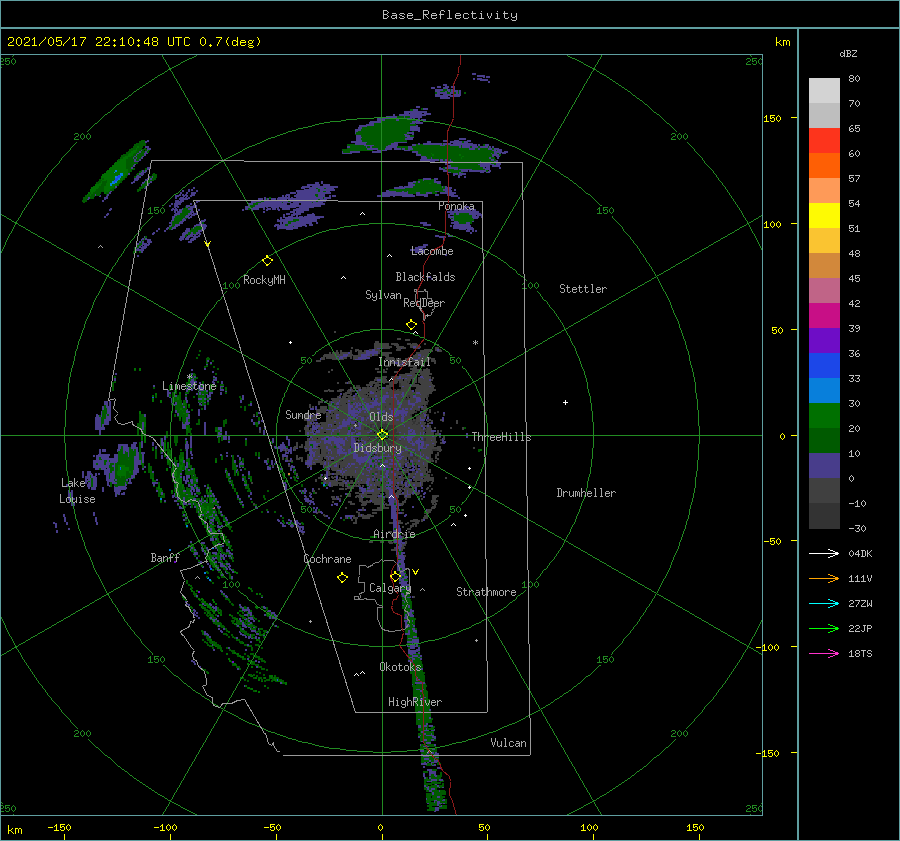Click the yellow 50 tick on the right axis
Viewport: 900px width, 841px height.
(777, 330)
